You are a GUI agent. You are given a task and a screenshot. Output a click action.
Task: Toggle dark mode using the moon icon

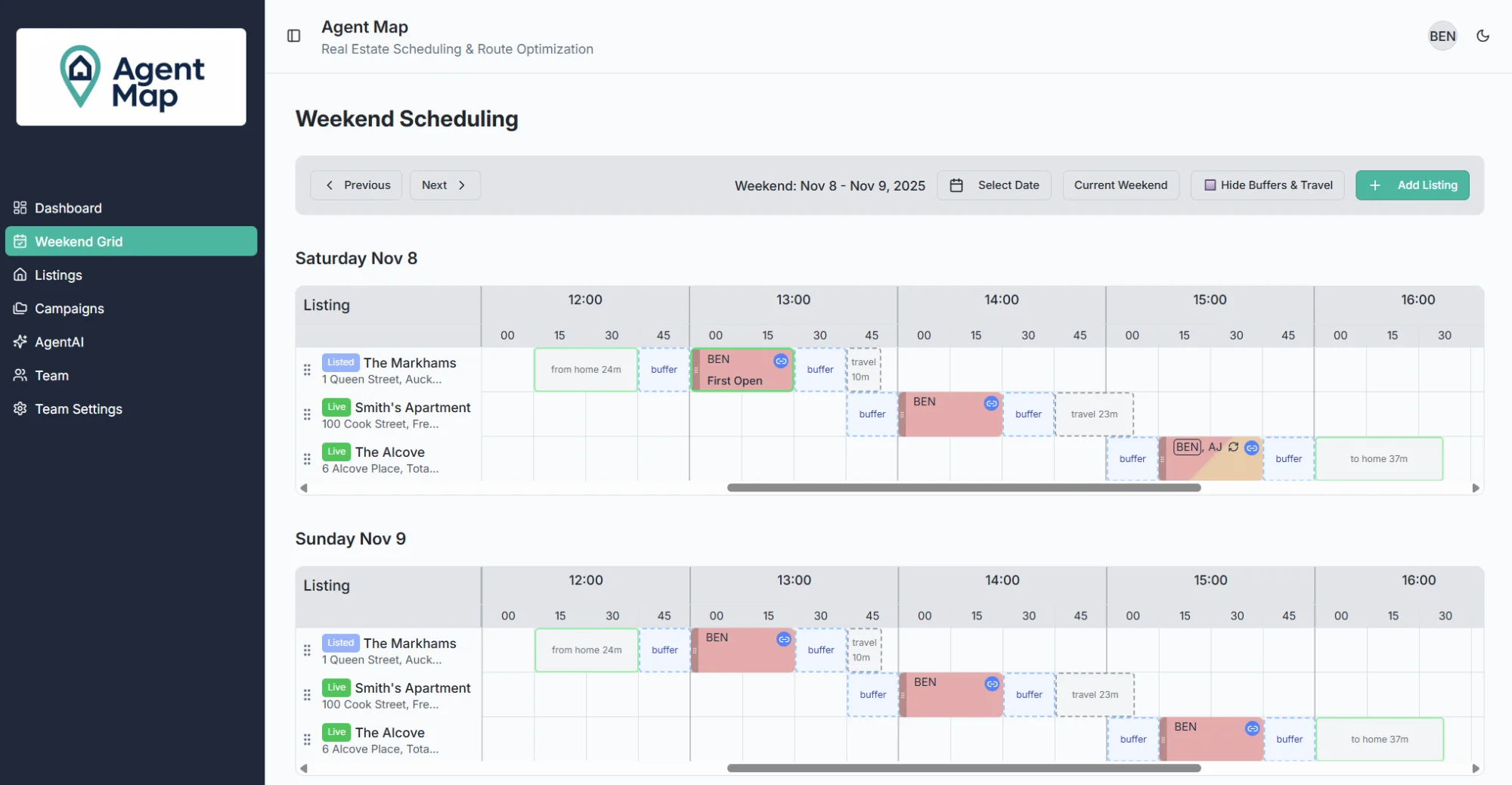[1483, 36]
